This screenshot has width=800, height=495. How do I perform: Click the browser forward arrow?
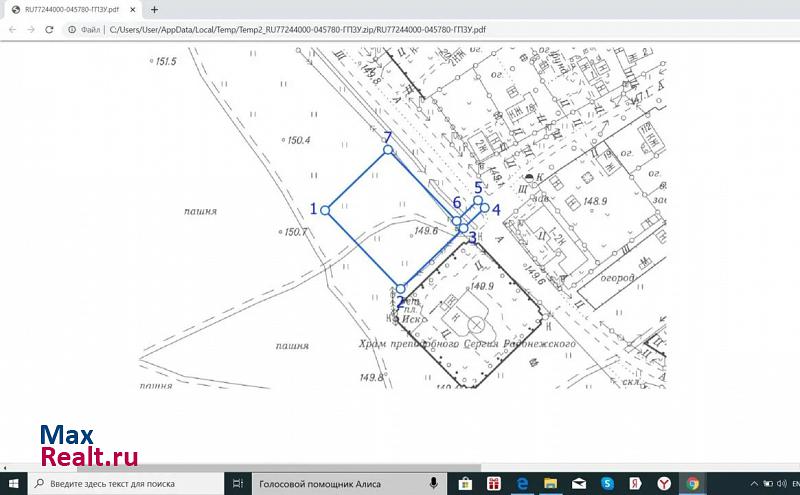[x=30, y=30]
